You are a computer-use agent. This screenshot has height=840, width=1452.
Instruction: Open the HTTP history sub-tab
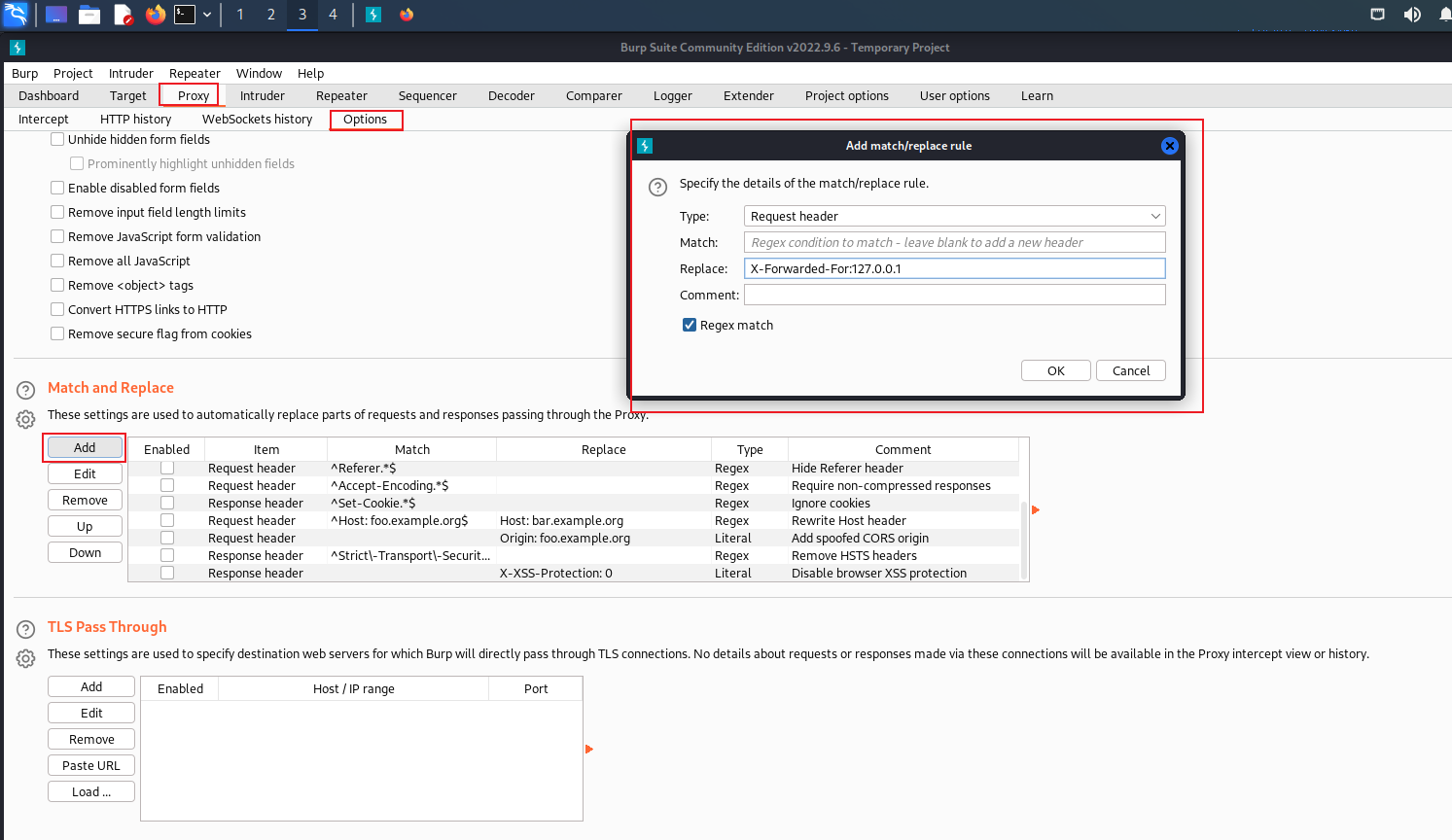pyautogui.click(x=136, y=119)
